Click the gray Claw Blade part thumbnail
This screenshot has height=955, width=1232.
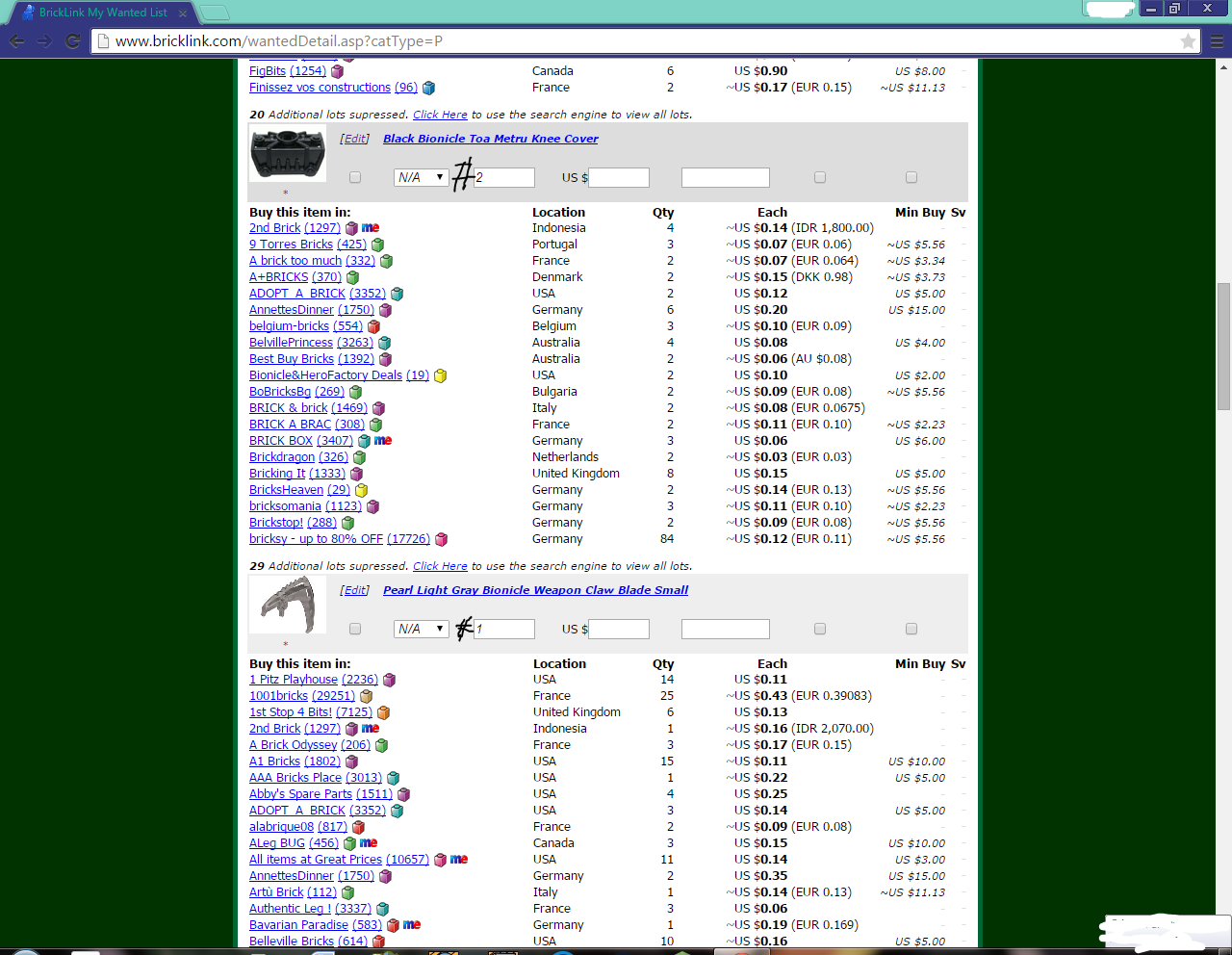[x=288, y=606]
